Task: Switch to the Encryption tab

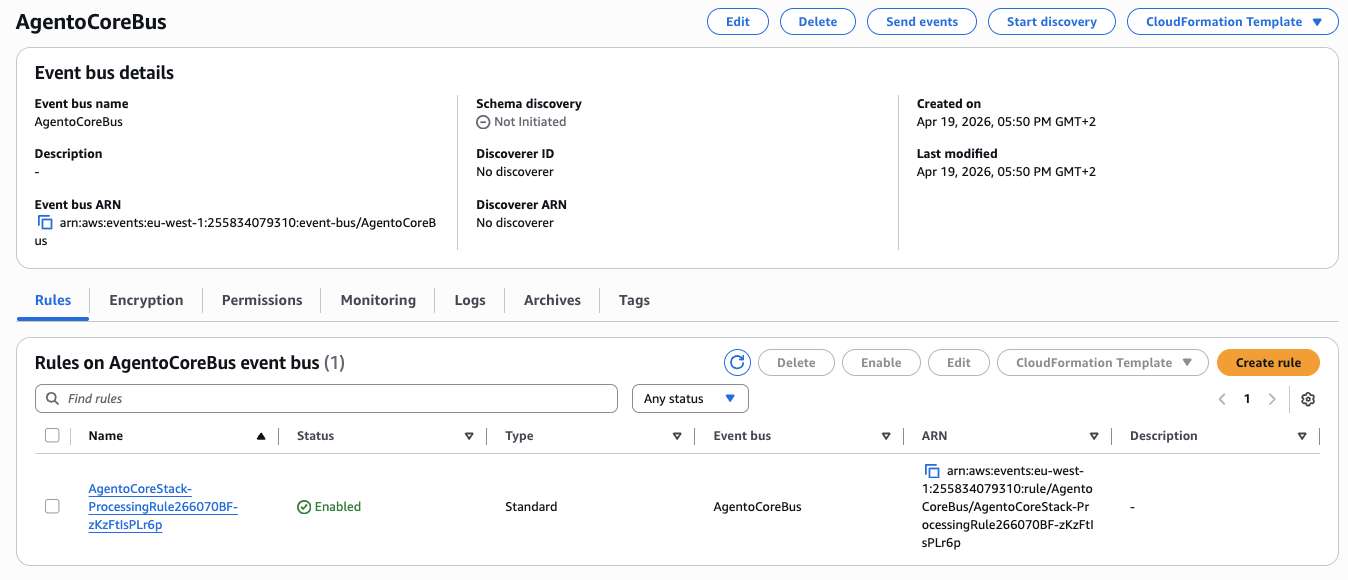Action: click(146, 300)
